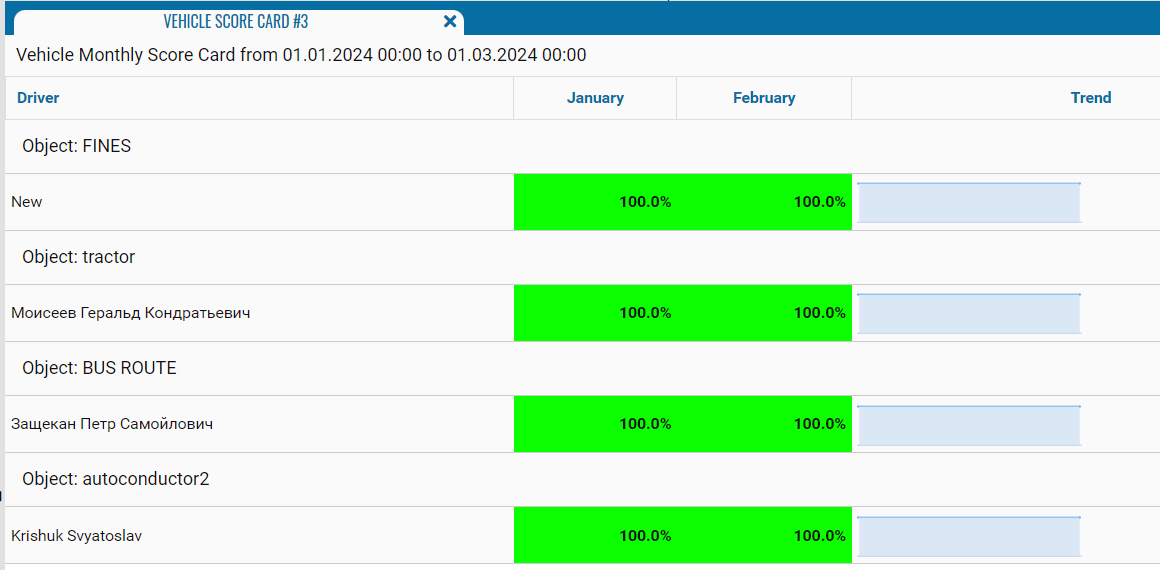Open trend chart for Моисеев Геральд Кондратьевич
Image resolution: width=1160 pixels, height=570 pixels.
coord(969,314)
